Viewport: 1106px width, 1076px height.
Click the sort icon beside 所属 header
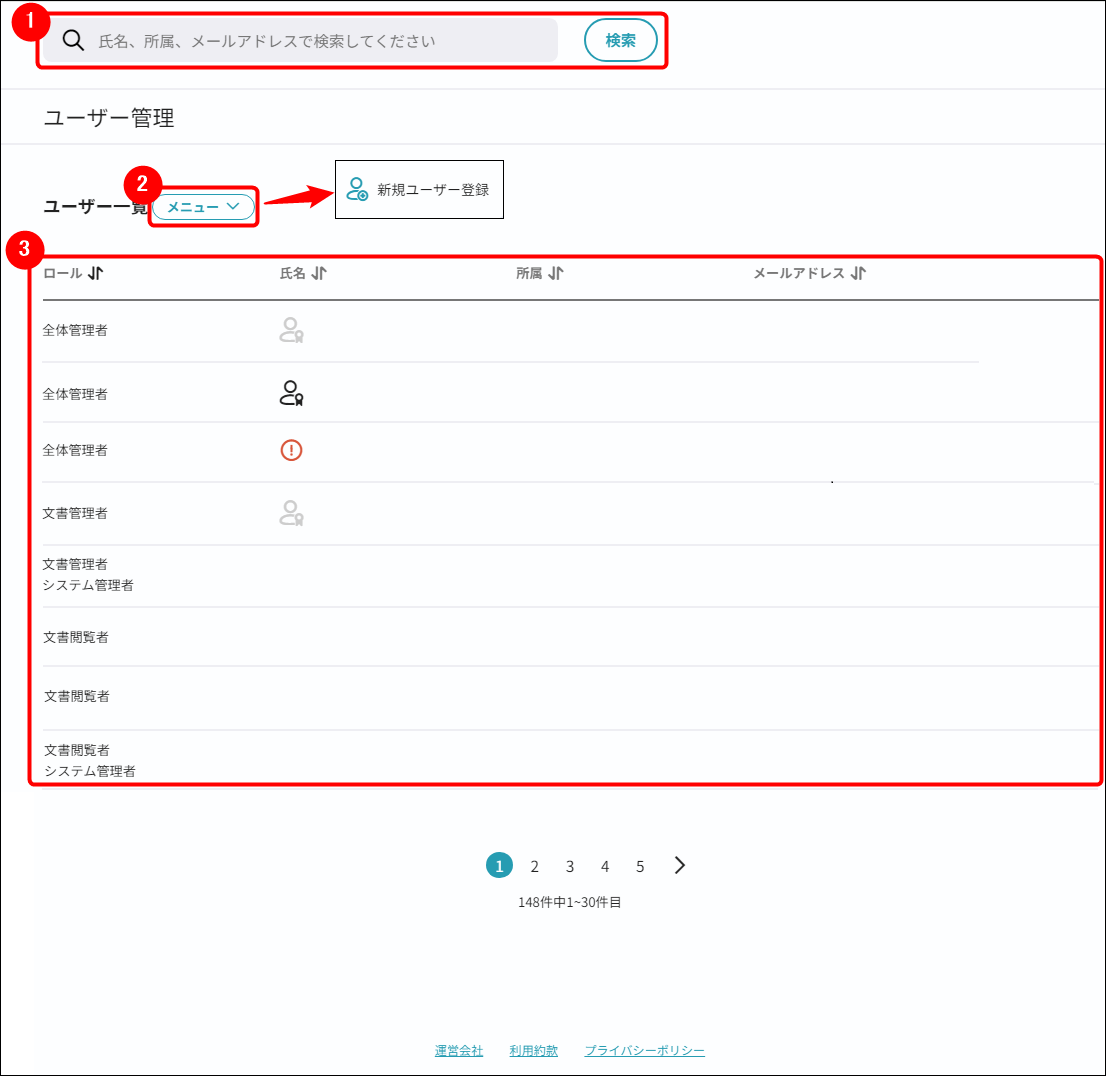[x=555, y=273]
